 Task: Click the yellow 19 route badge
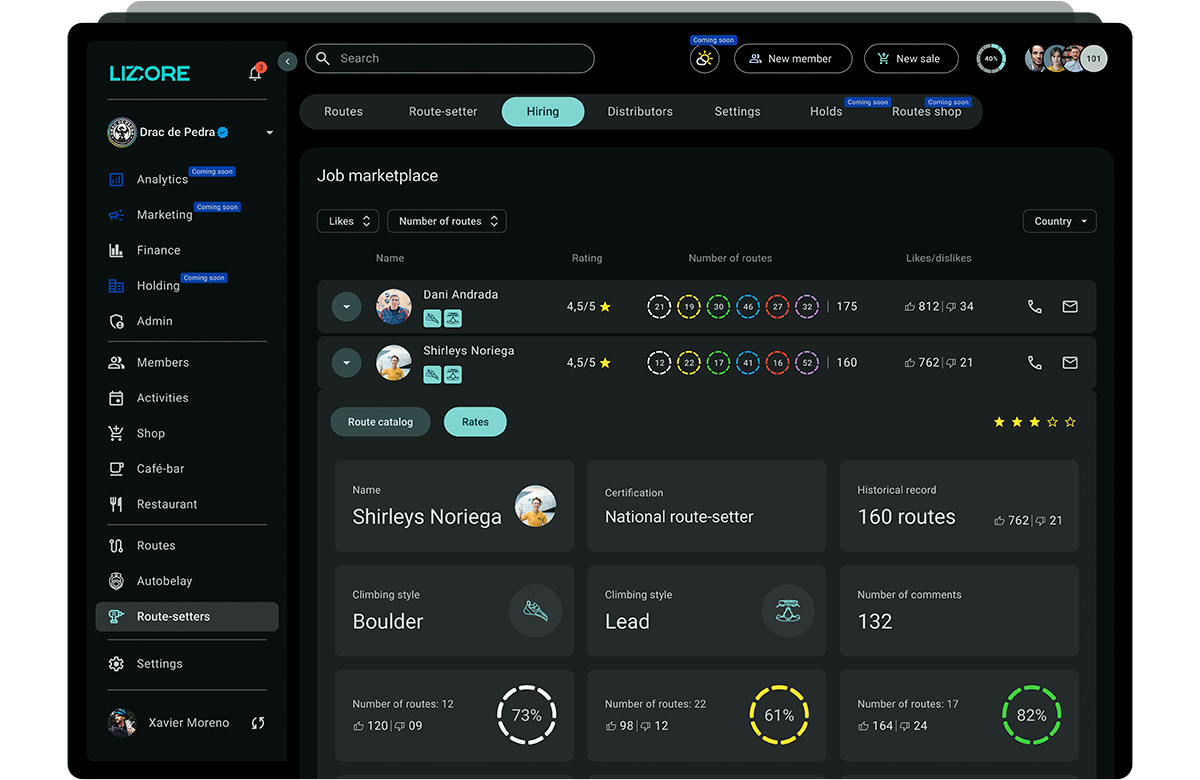click(x=688, y=307)
